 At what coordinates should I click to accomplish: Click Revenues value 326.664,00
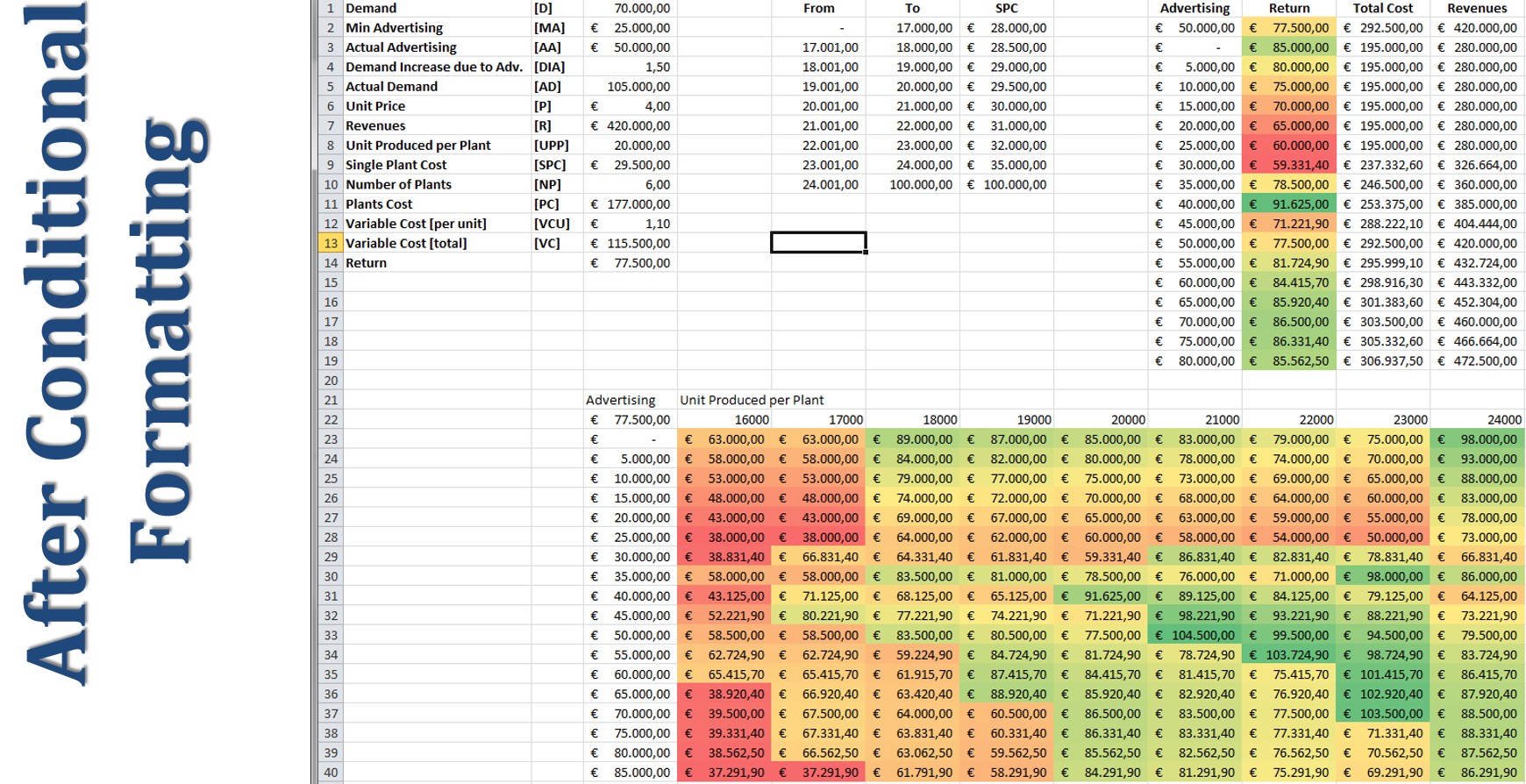pos(1477,165)
